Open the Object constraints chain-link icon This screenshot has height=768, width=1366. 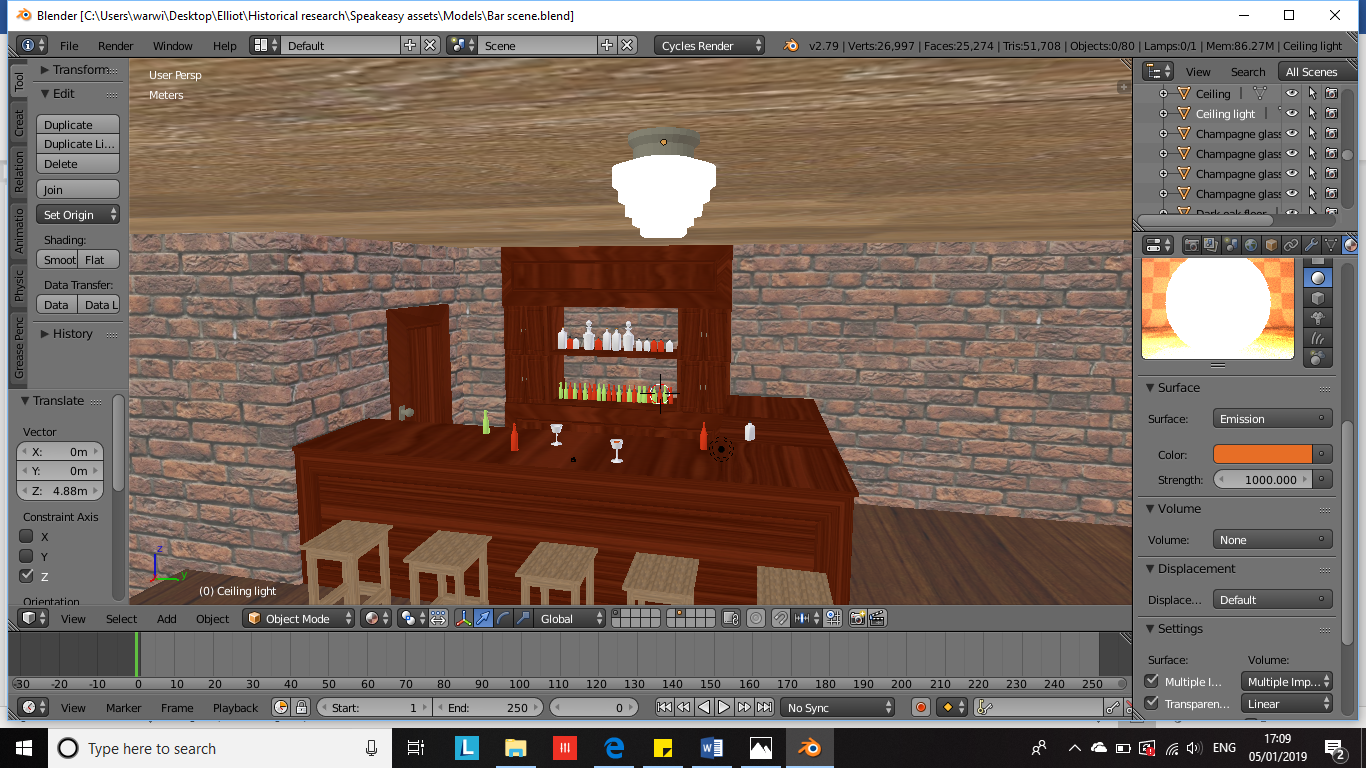coord(1291,245)
